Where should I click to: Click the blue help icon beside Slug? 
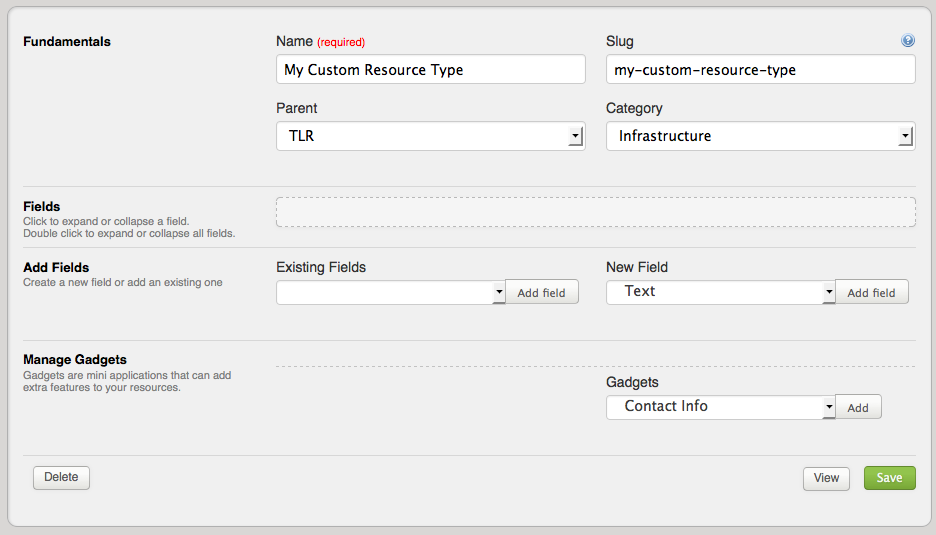coord(907,40)
